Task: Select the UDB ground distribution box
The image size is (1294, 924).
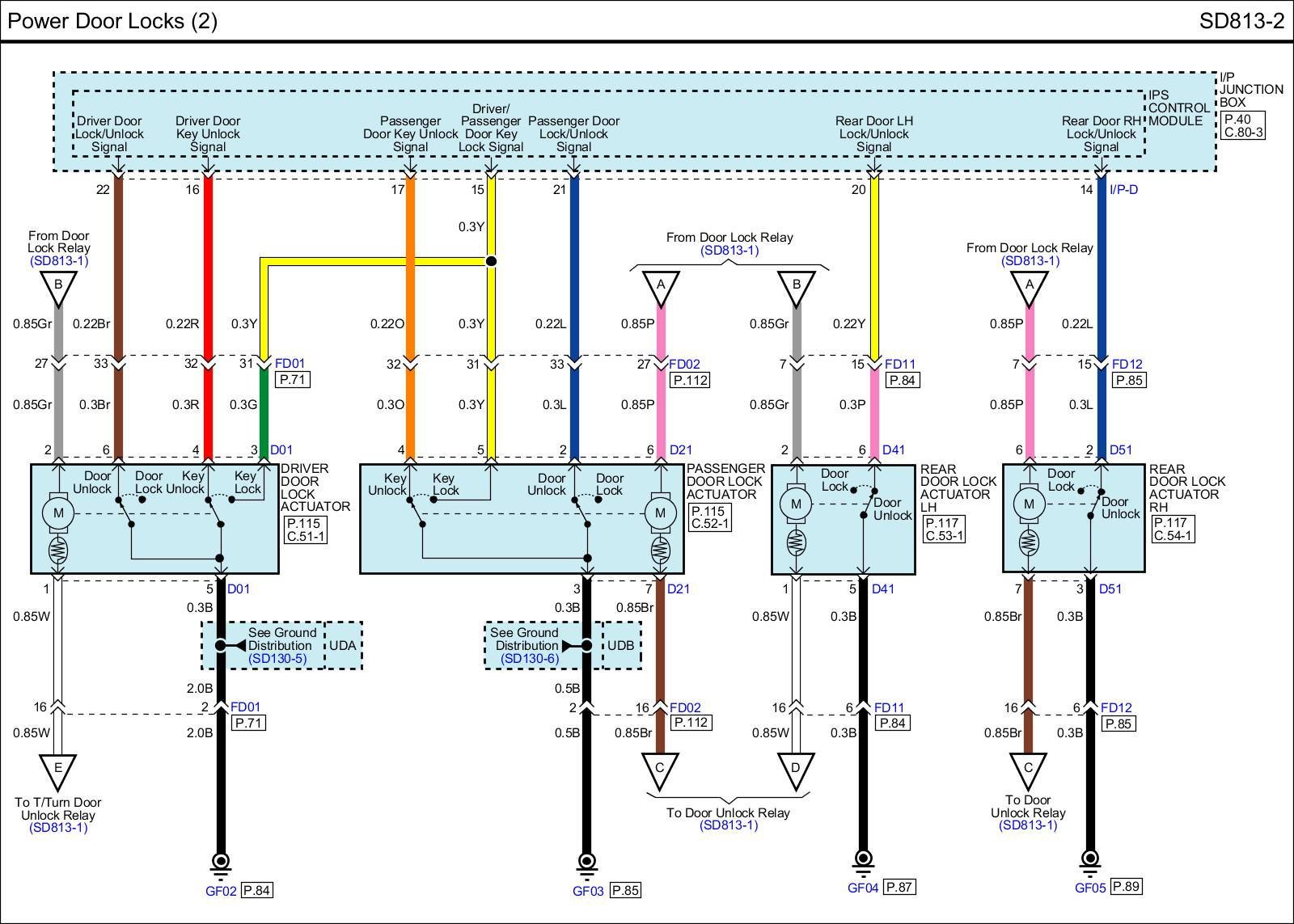Action: click(621, 645)
